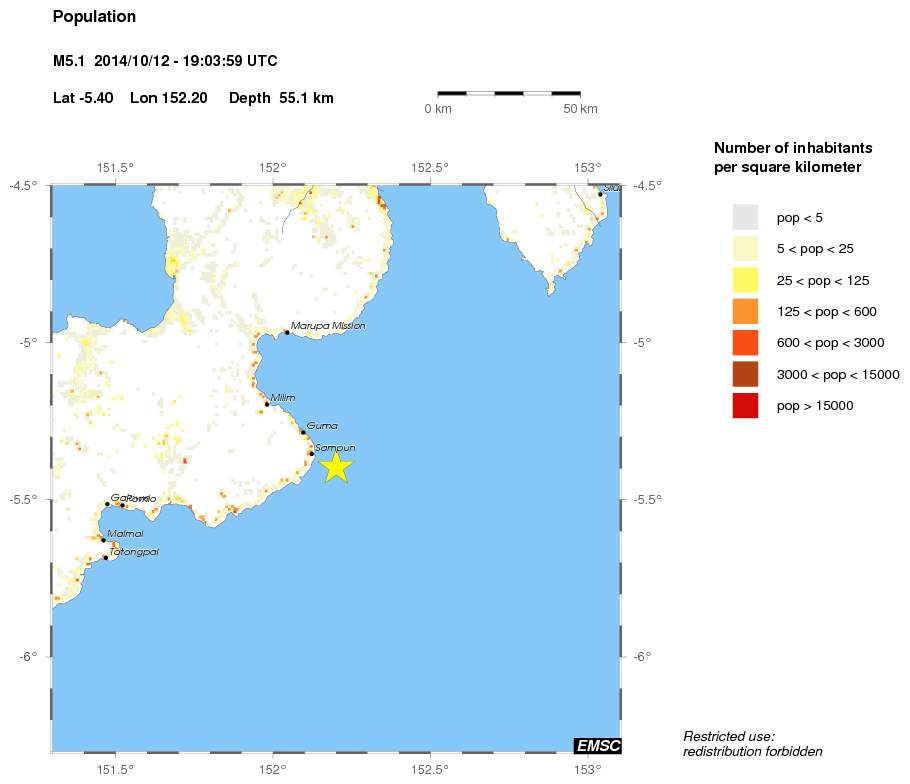Image resolution: width=910 pixels, height=784 pixels.
Task: Click the yellow '25 < pop < 125' swatch
Action: (x=745, y=280)
